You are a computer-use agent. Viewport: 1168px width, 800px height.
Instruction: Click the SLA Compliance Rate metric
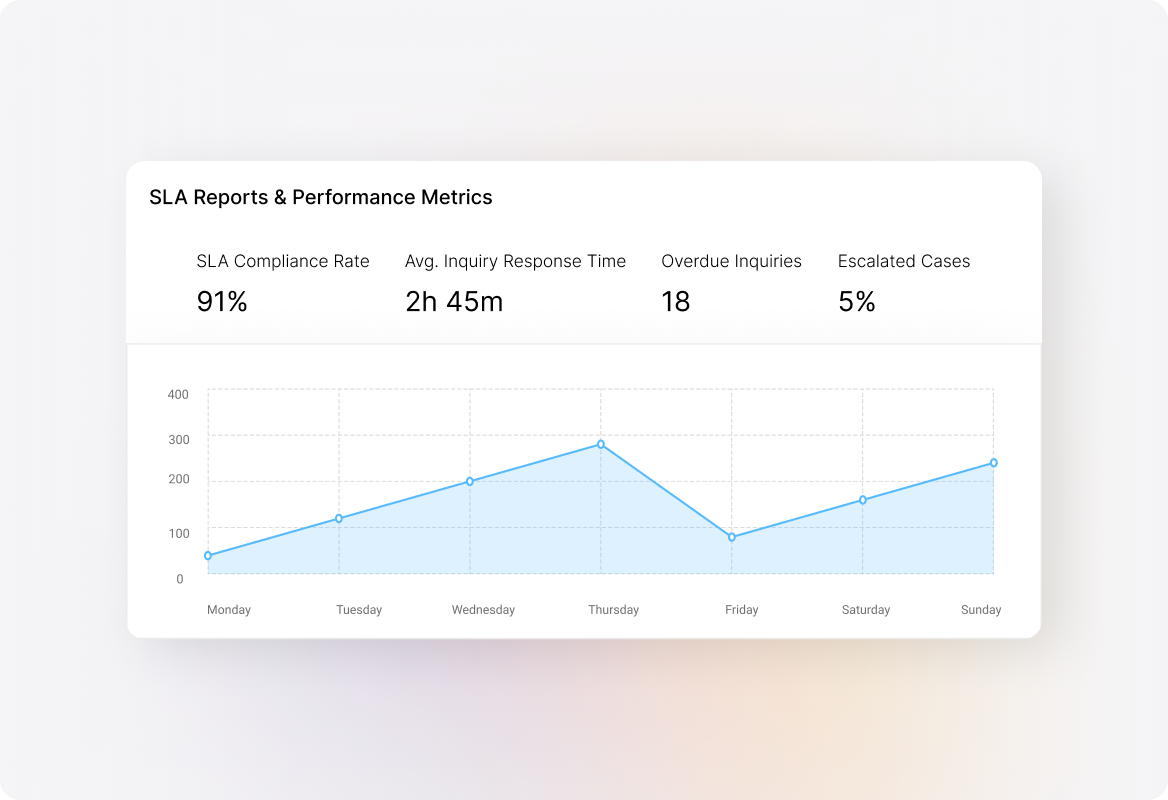(x=283, y=261)
